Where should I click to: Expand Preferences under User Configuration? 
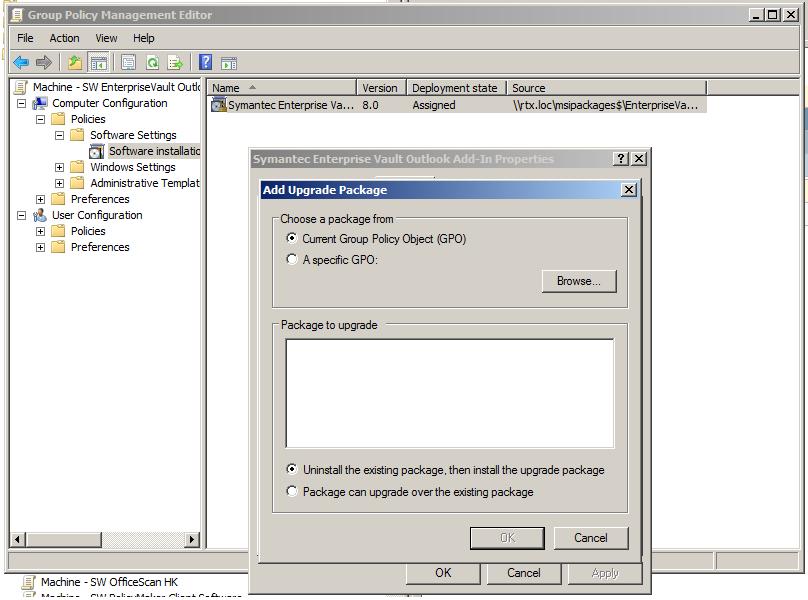[41, 247]
